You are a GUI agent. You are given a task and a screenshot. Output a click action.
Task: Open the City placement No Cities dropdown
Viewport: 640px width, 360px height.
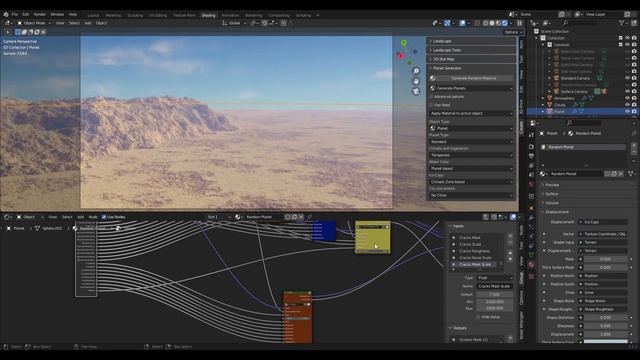pyautogui.click(x=471, y=196)
